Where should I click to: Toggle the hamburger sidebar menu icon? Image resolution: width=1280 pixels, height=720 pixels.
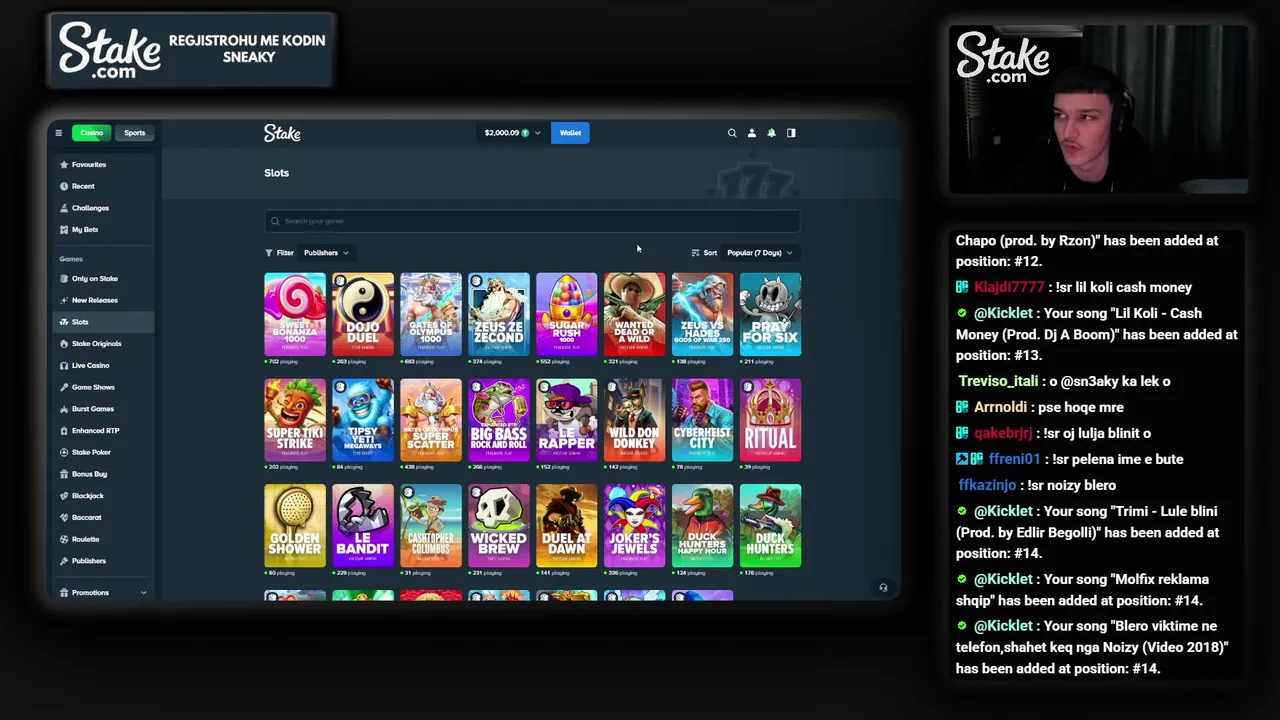[58, 133]
